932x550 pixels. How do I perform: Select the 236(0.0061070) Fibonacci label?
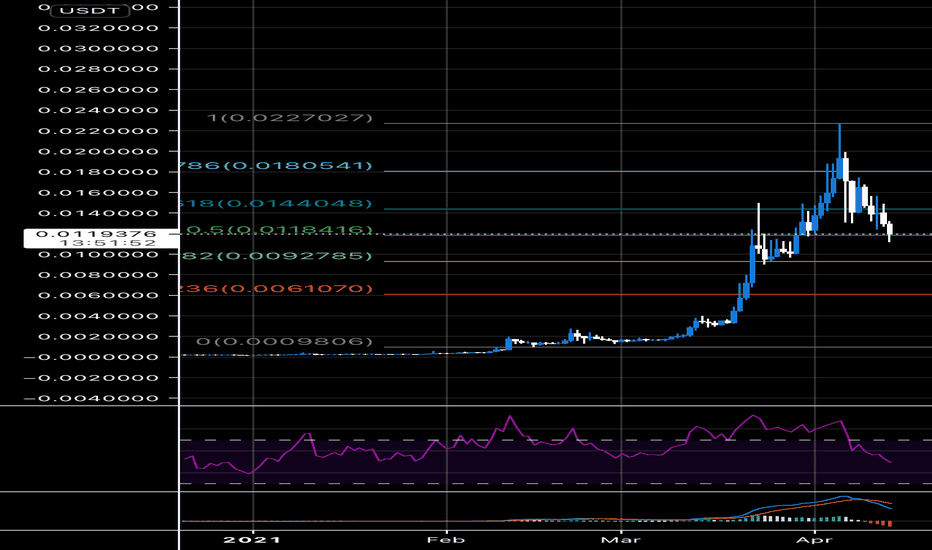coord(276,288)
